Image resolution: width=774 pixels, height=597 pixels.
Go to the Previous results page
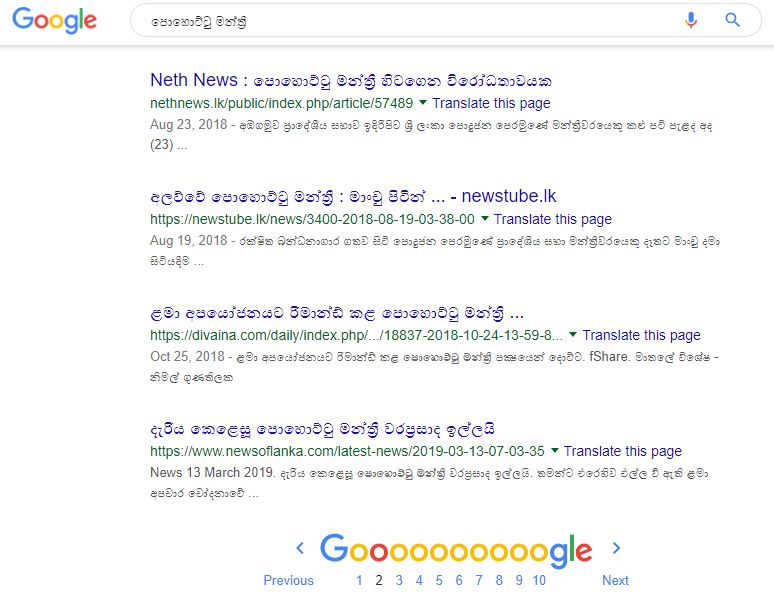pyautogui.click(x=288, y=580)
